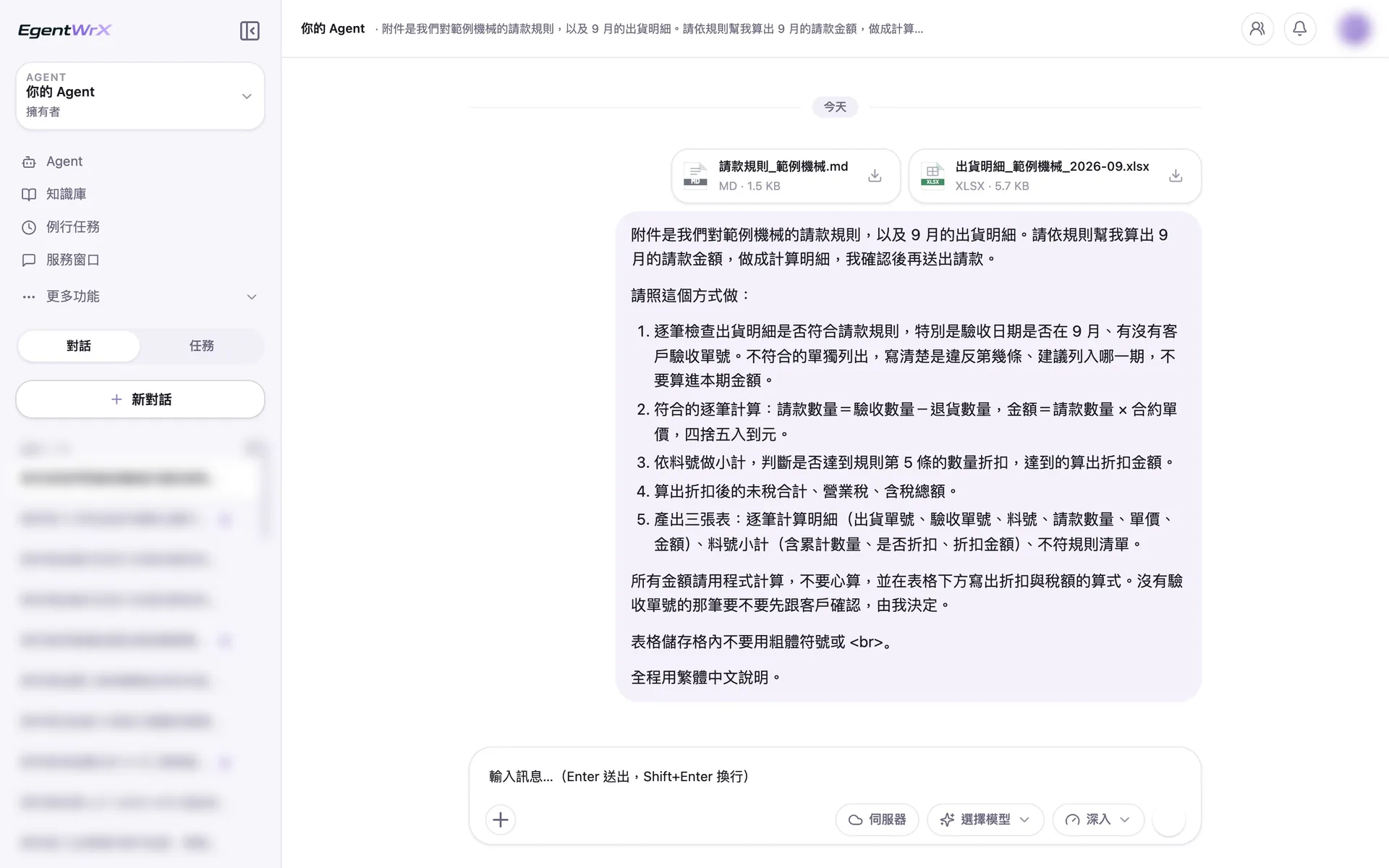This screenshot has height=868, width=1389.
Task: Start a 新對話
Action: (x=140, y=399)
